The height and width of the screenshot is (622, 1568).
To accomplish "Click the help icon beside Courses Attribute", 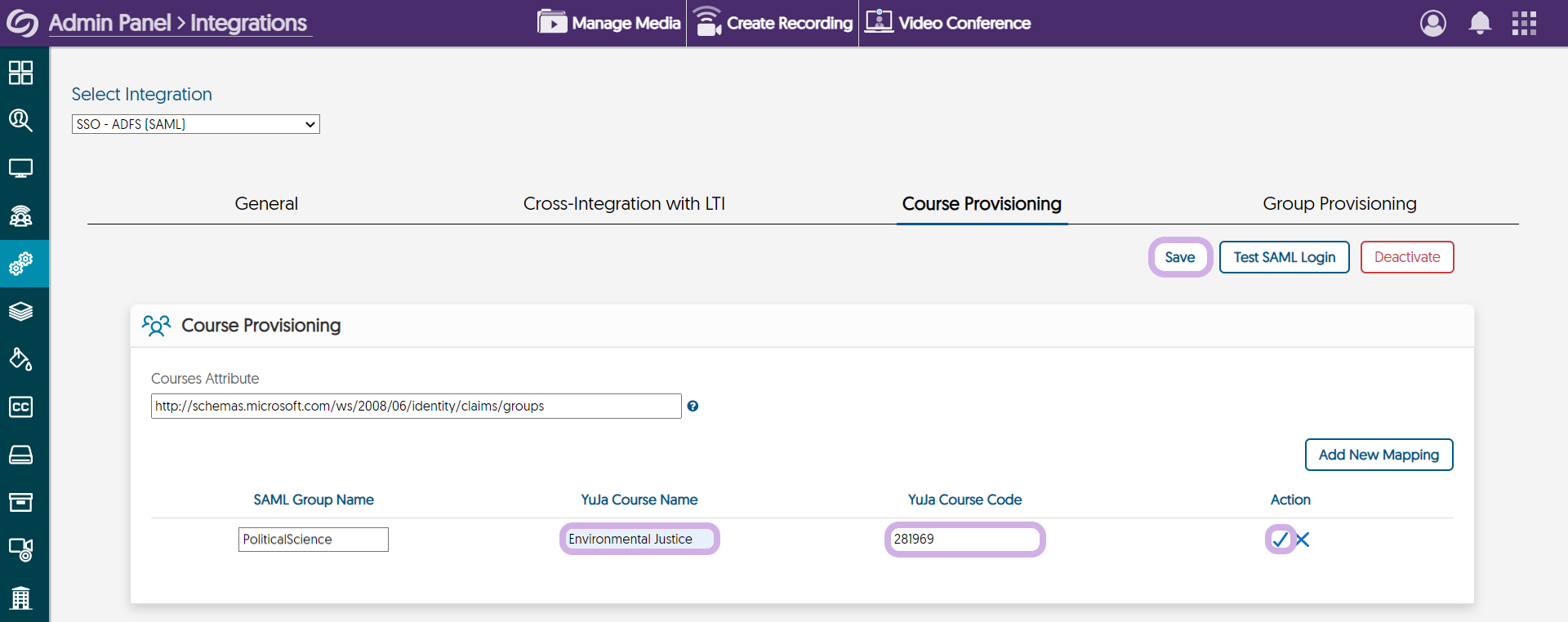I will click(x=693, y=406).
